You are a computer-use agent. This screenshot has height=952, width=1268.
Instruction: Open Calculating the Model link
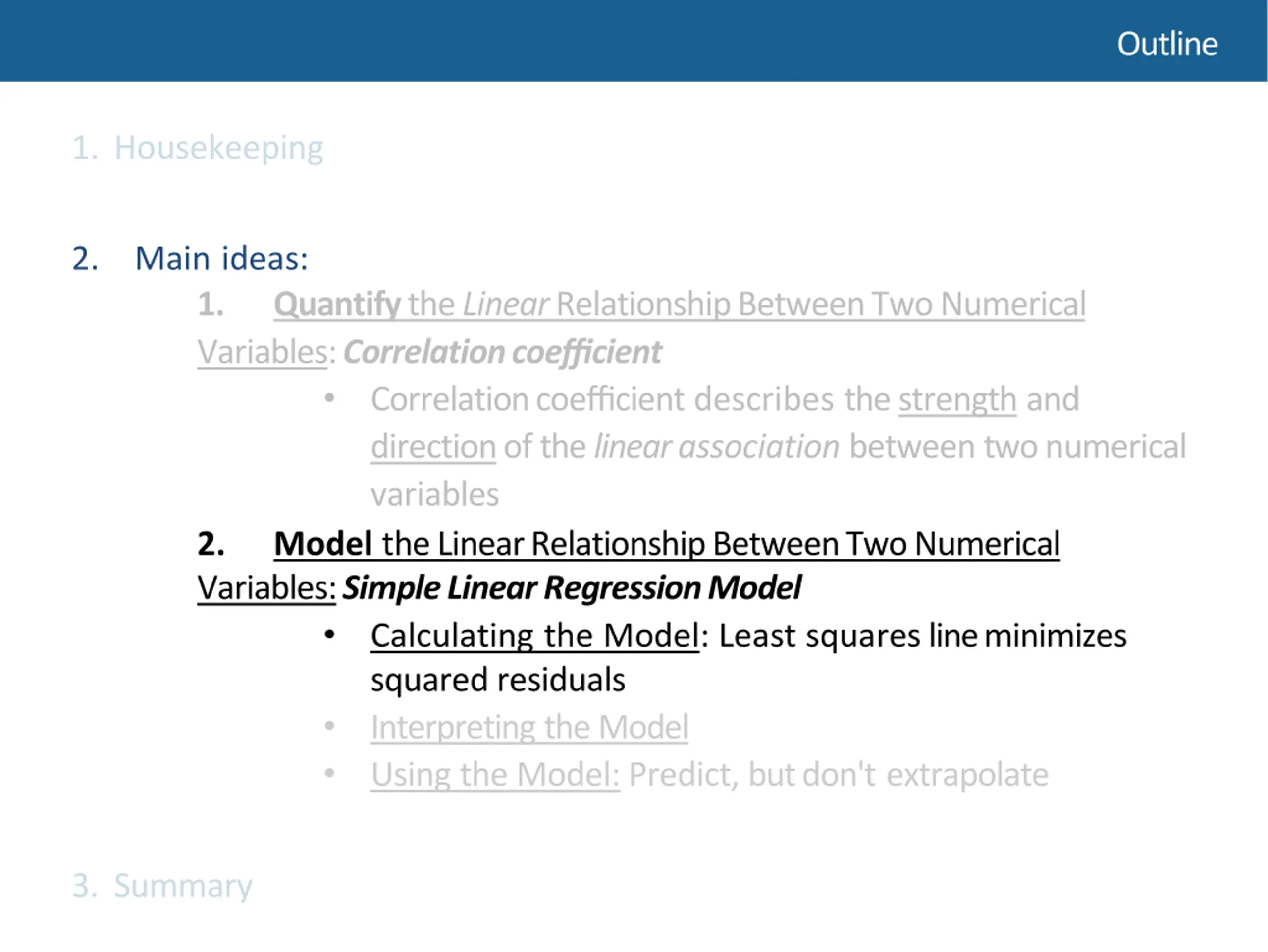click(x=535, y=636)
